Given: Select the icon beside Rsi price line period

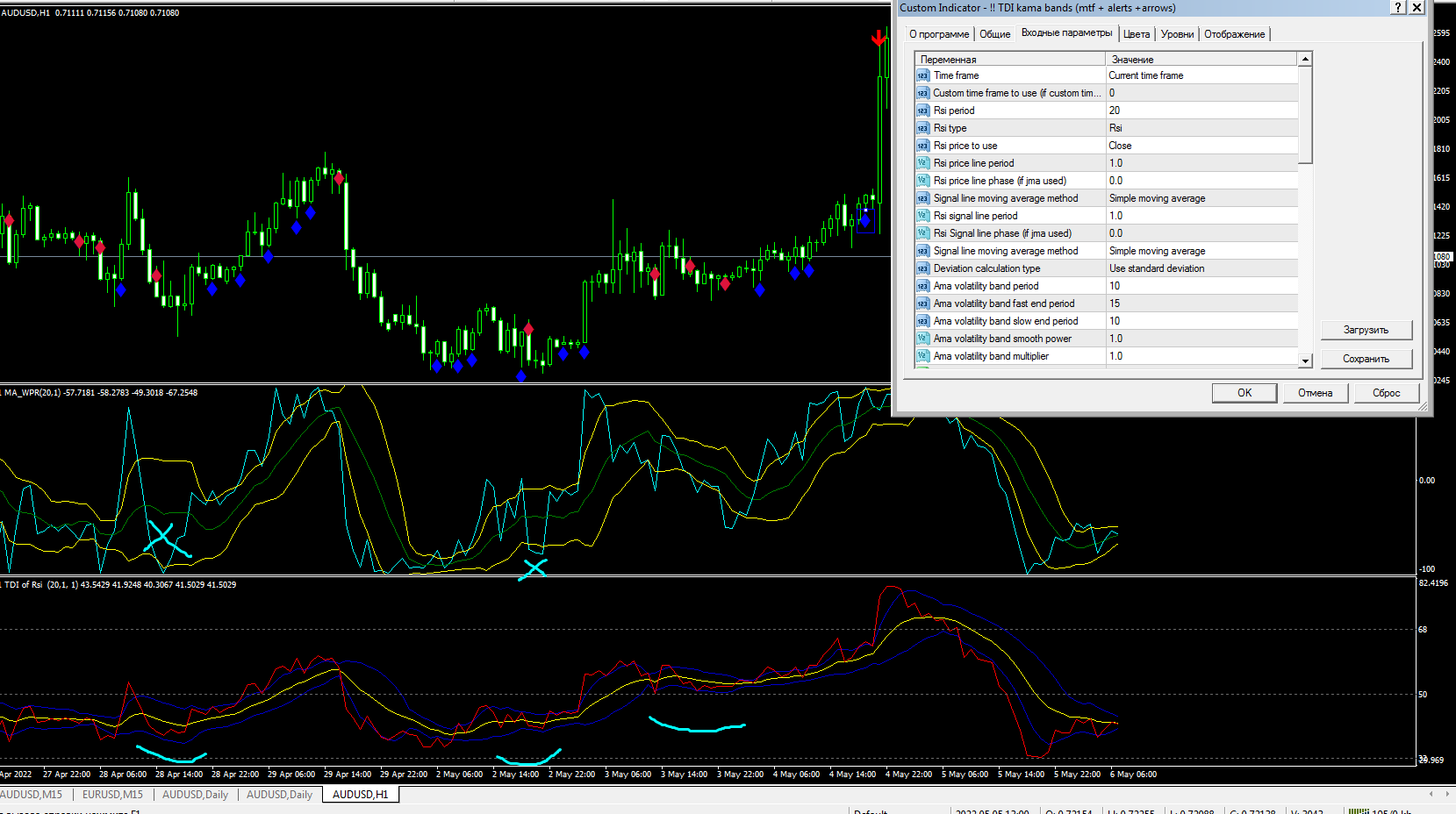Looking at the screenshot, I should pos(922,163).
